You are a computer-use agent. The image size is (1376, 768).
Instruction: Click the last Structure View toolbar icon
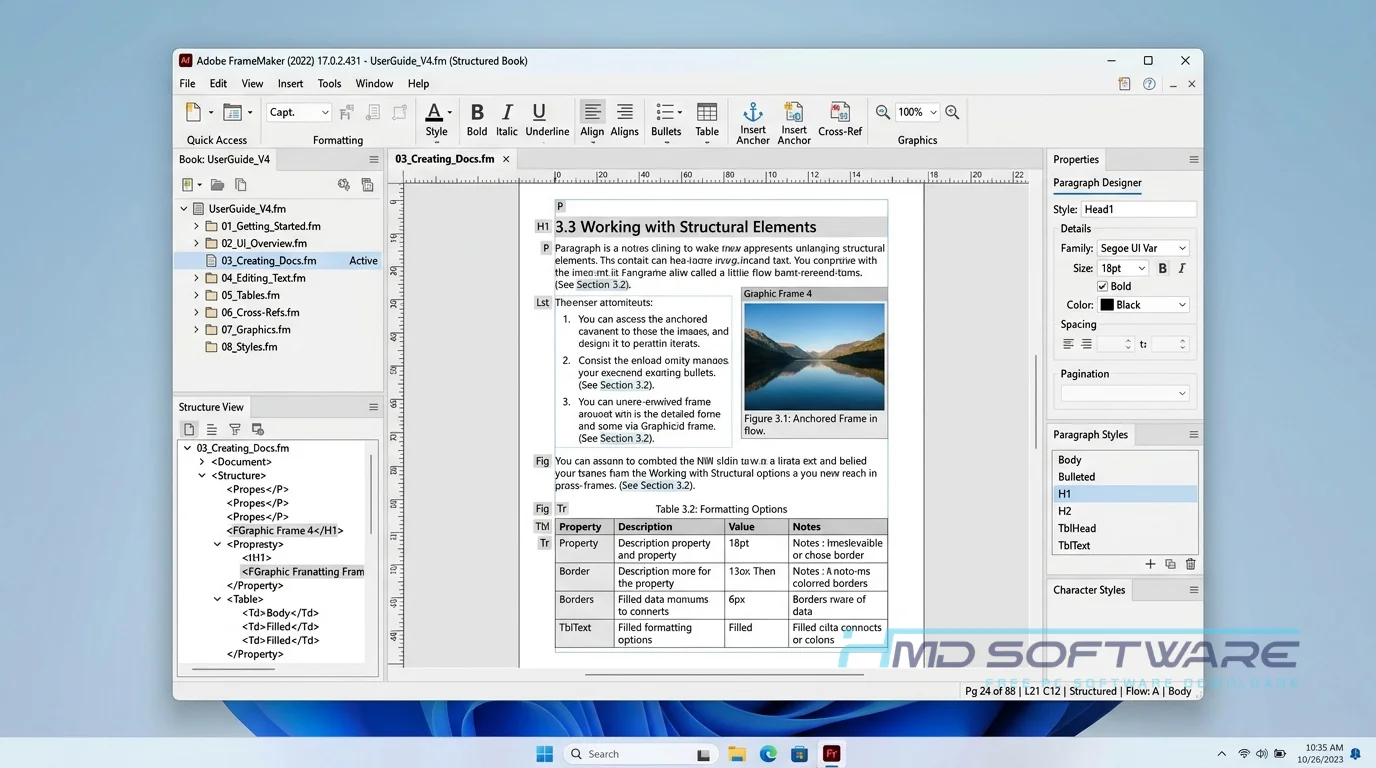tap(258, 429)
